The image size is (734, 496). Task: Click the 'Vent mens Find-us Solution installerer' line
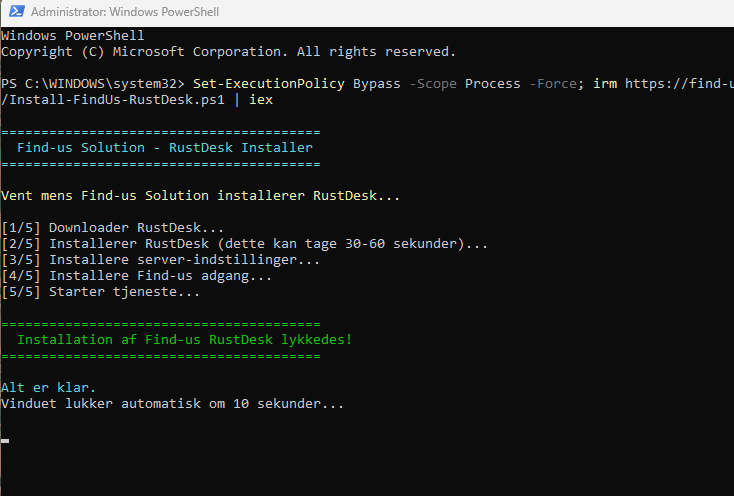click(200, 196)
